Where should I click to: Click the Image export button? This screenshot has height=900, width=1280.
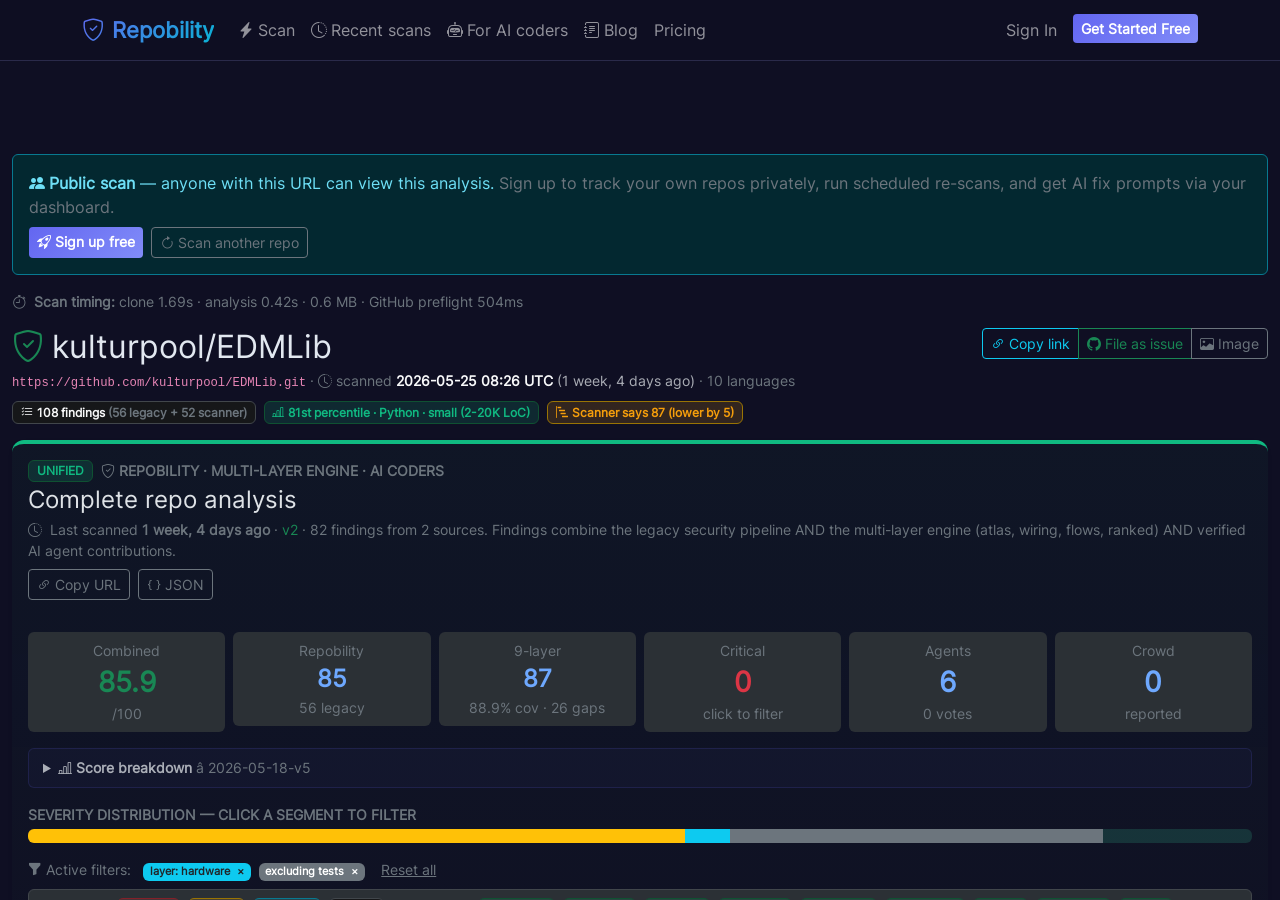coord(1229,343)
